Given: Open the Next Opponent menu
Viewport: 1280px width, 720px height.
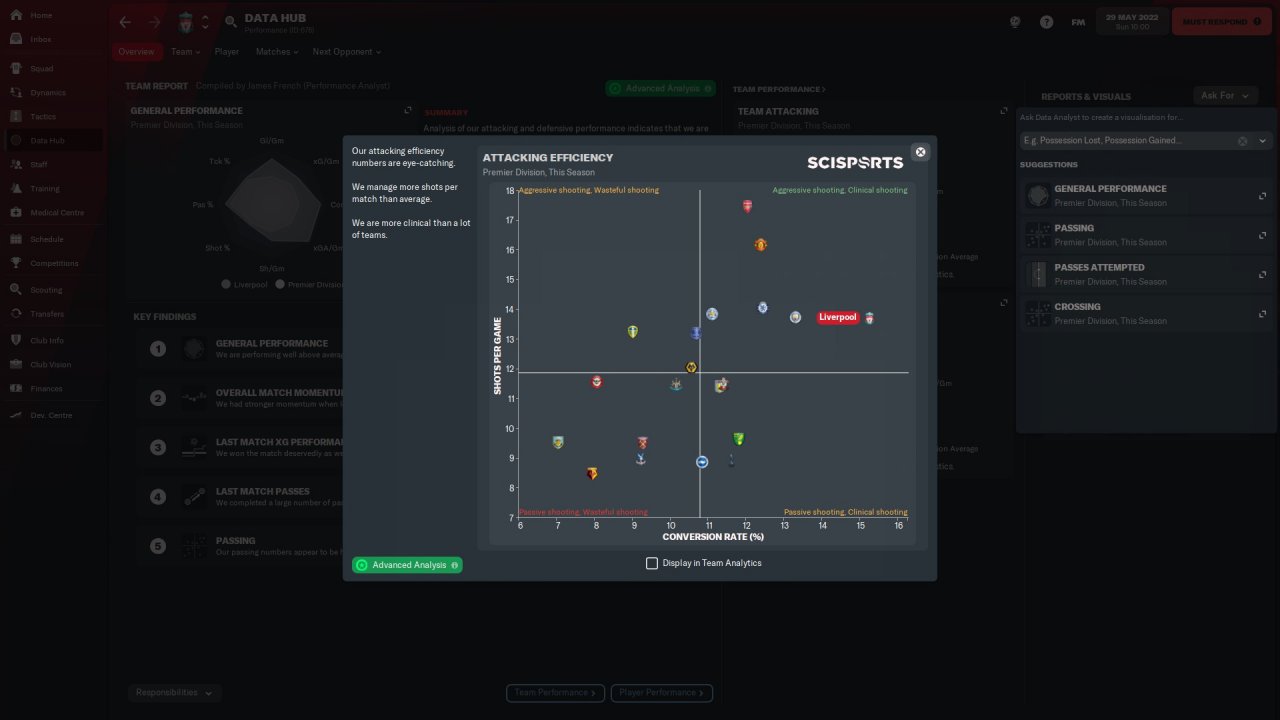Looking at the screenshot, I should pyautogui.click(x=346, y=51).
